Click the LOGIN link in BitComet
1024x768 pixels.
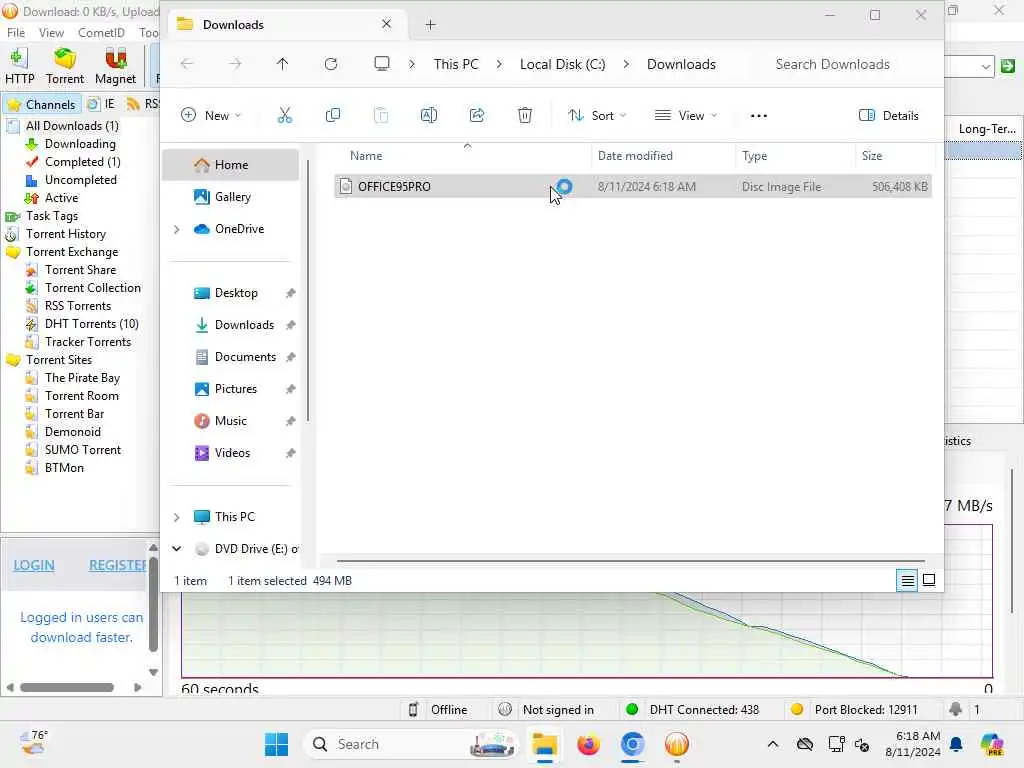point(34,566)
